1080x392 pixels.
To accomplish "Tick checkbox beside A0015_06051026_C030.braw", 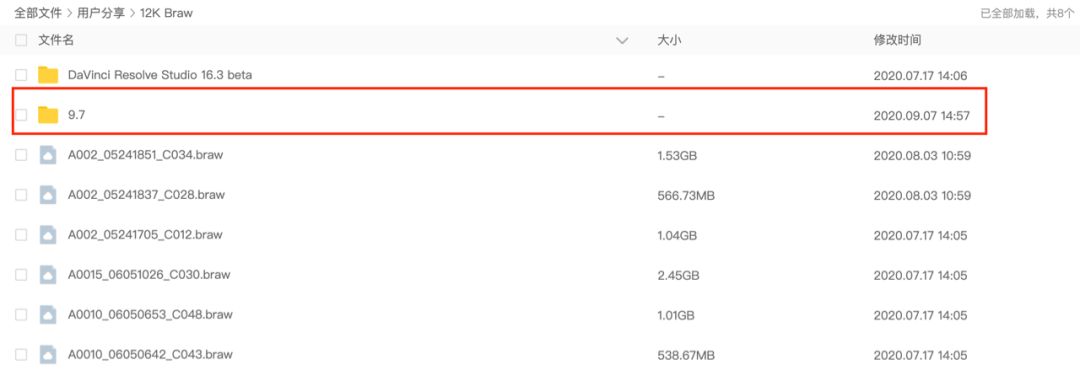I will (x=21, y=275).
